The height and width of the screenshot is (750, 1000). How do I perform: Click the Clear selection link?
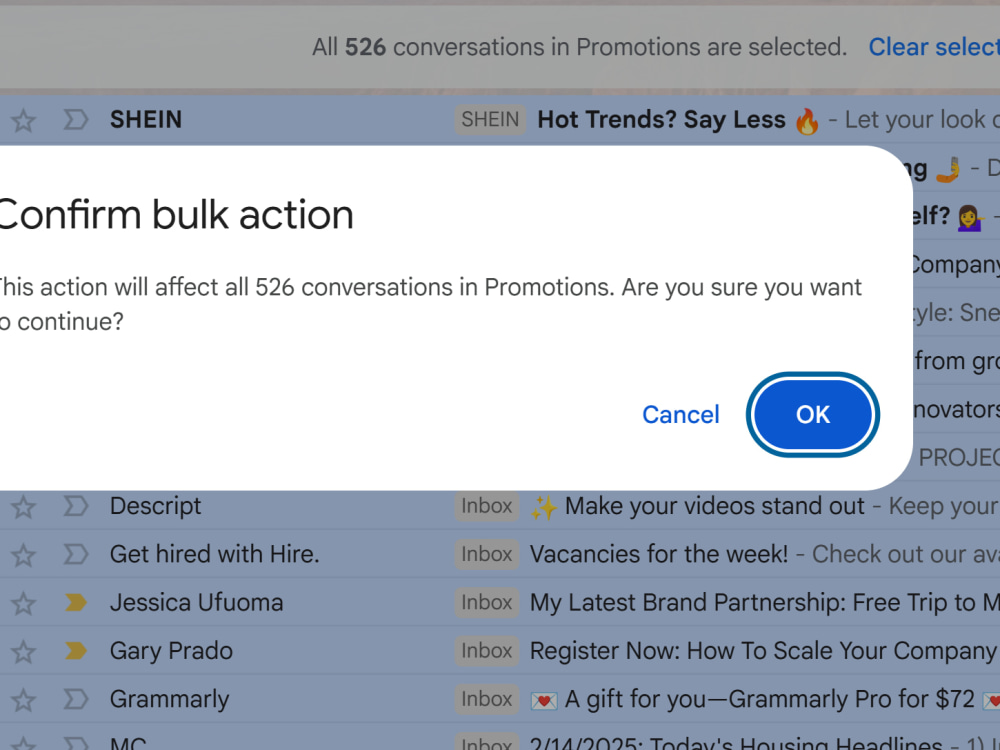(934, 47)
